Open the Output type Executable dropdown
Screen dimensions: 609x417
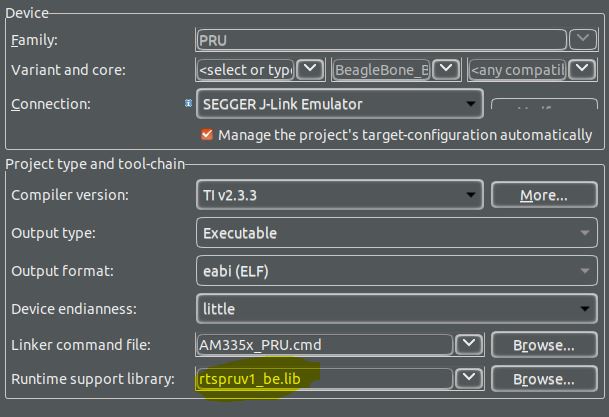point(397,233)
